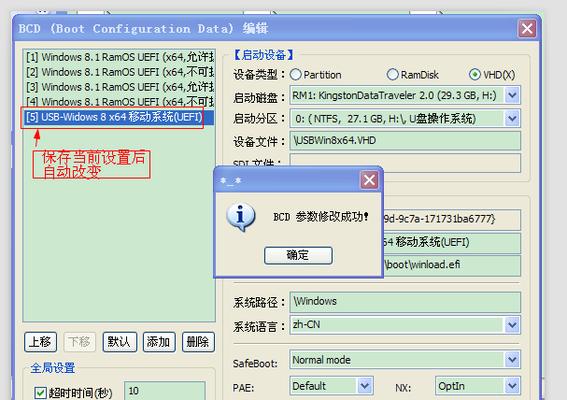Expand the boot partition (启动分区) dropdown
Viewport: 567px width, 400px height.
(512, 118)
